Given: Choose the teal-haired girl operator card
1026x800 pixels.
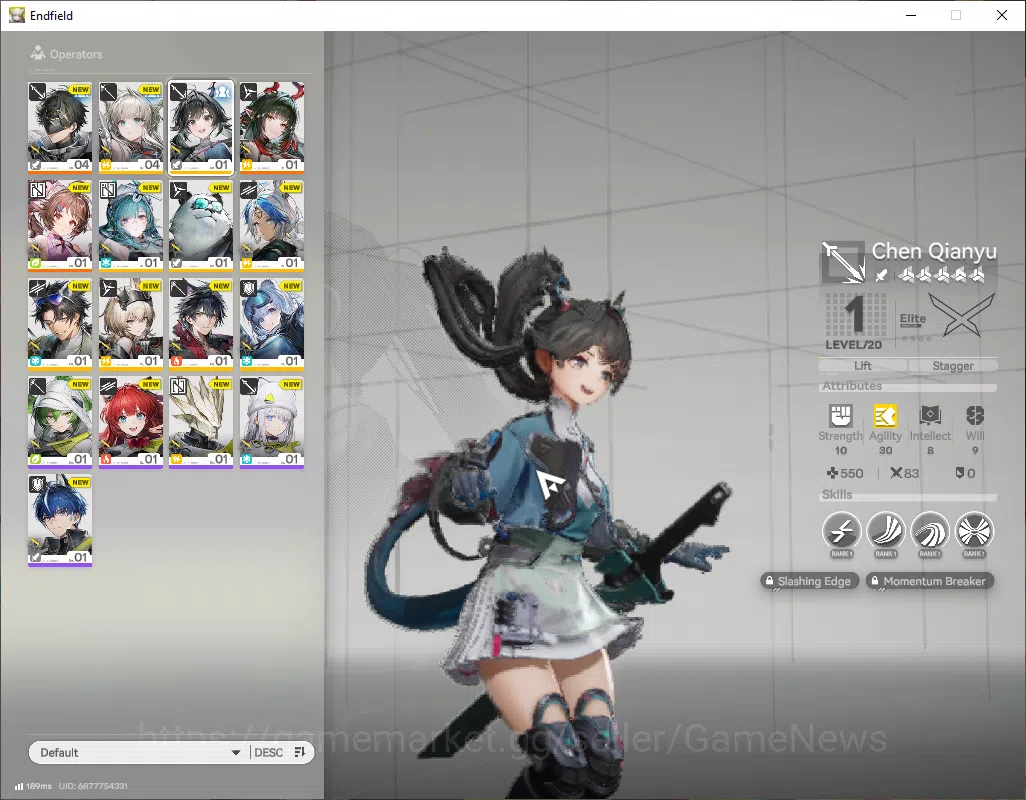Looking at the screenshot, I should (x=131, y=225).
